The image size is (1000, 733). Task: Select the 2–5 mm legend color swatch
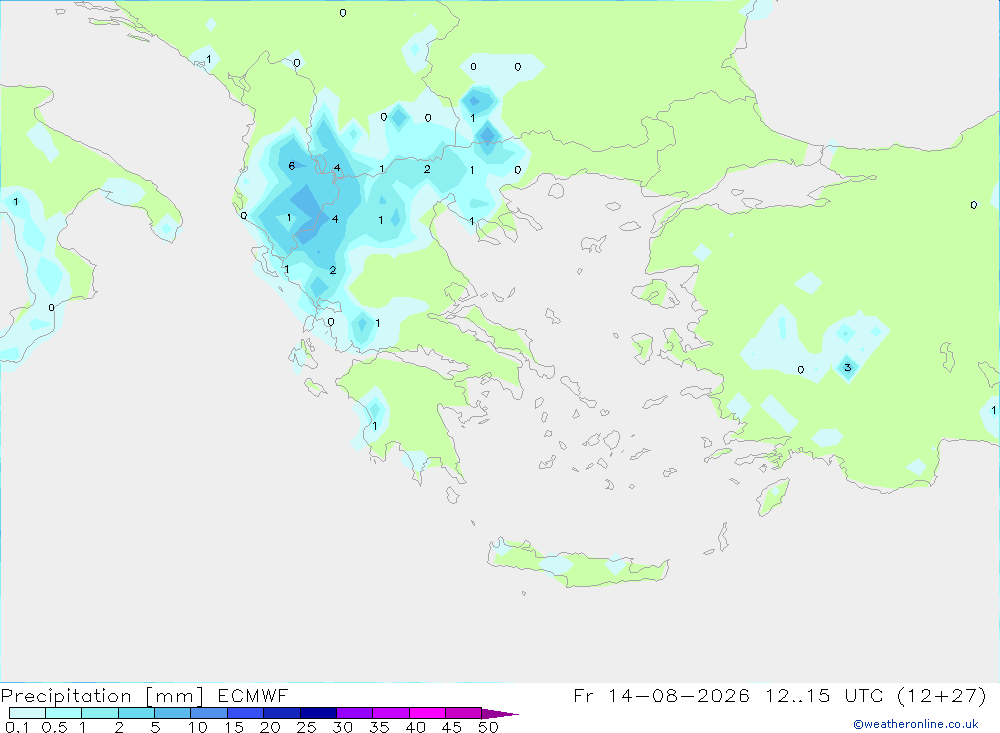(x=136, y=713)
